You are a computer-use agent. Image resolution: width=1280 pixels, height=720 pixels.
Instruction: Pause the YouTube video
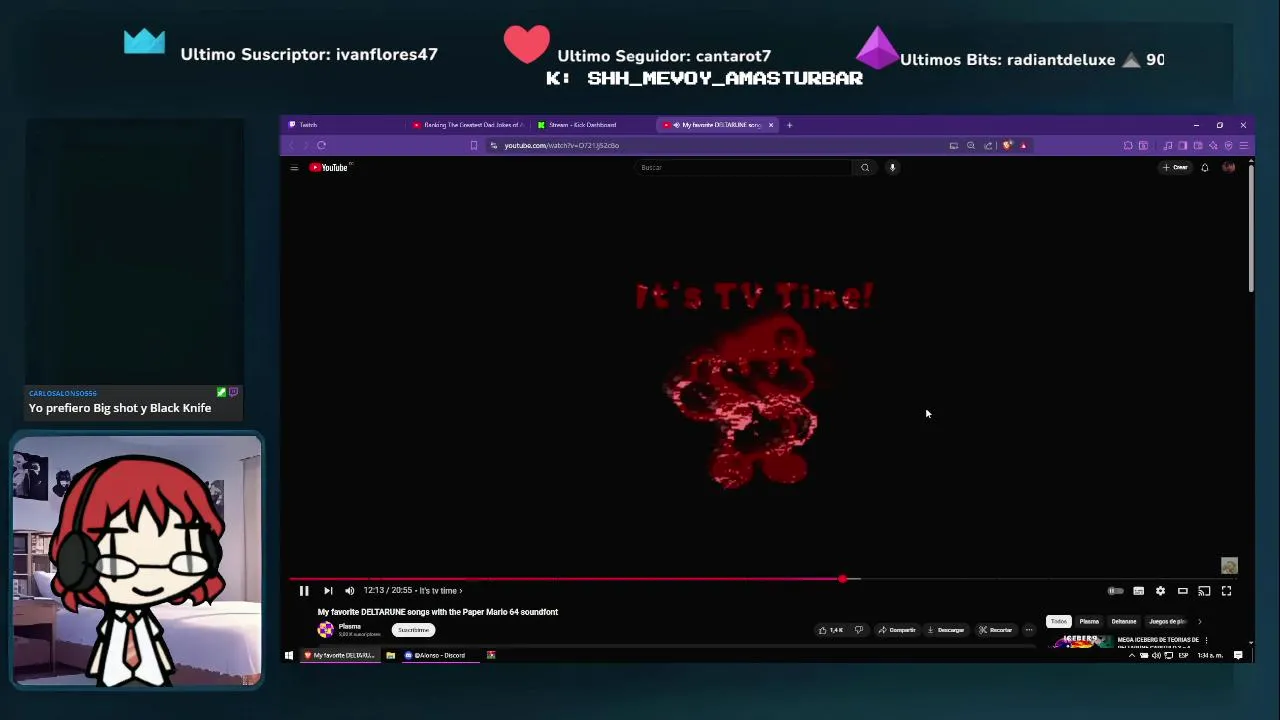pyautogui.click(x=304, y=591)
